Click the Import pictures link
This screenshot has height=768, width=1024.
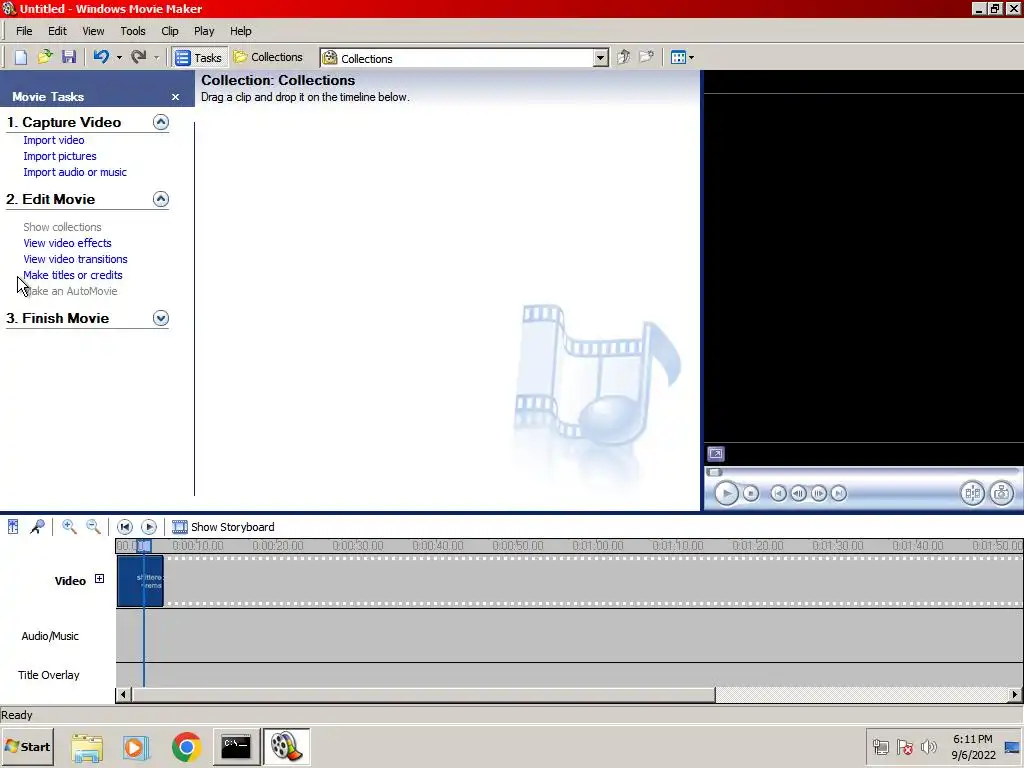[x=59, y=156]
